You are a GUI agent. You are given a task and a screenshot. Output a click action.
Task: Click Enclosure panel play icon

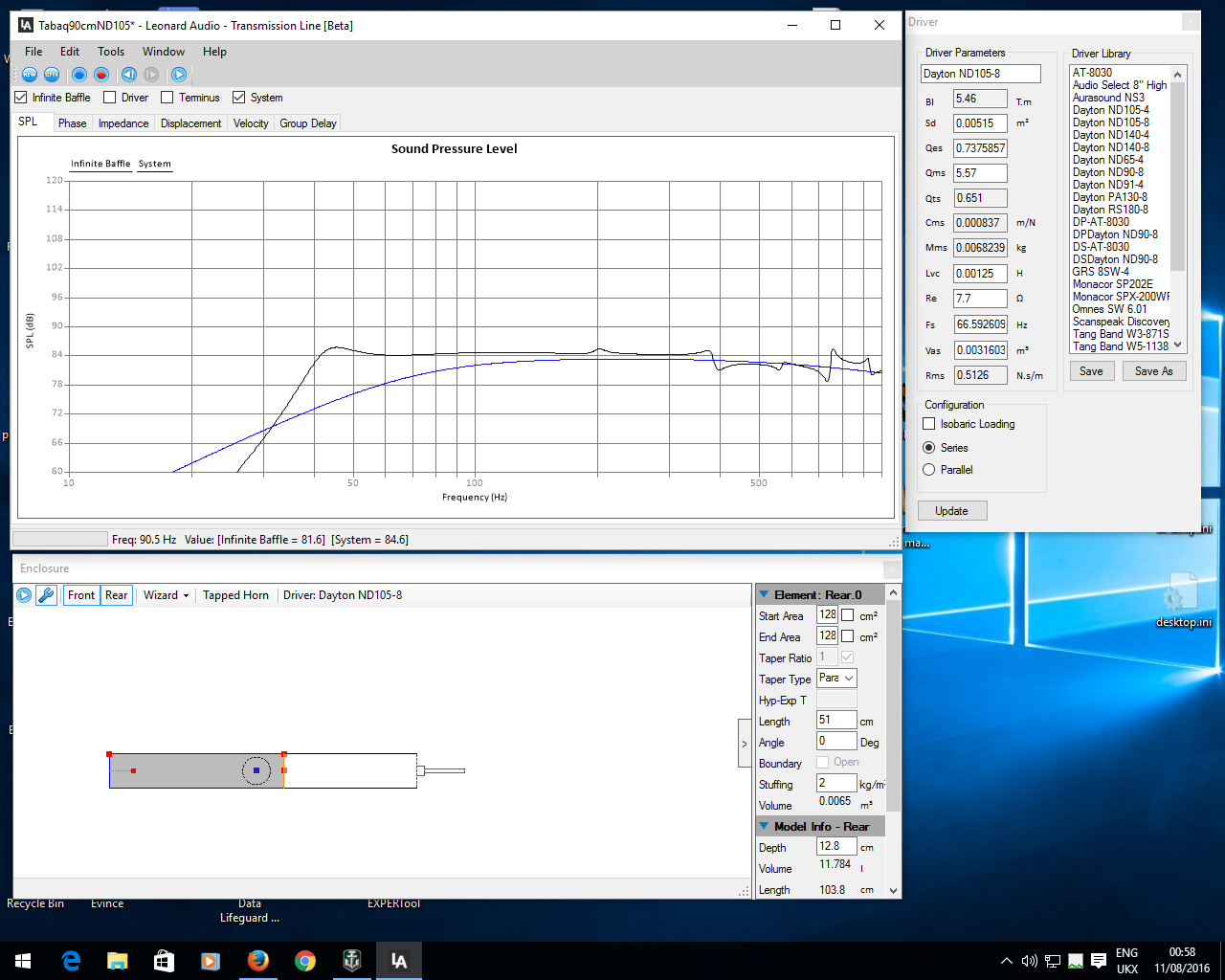pos(24,595)
